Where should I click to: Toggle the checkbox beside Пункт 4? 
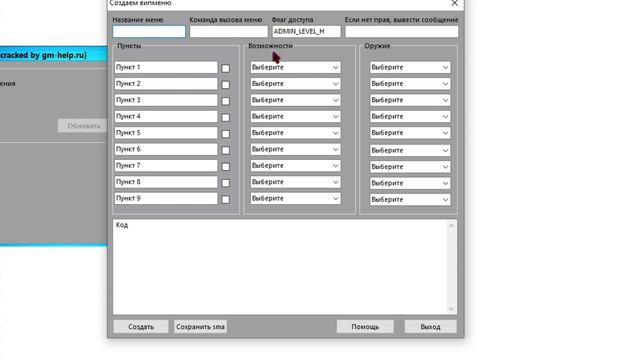225,118
